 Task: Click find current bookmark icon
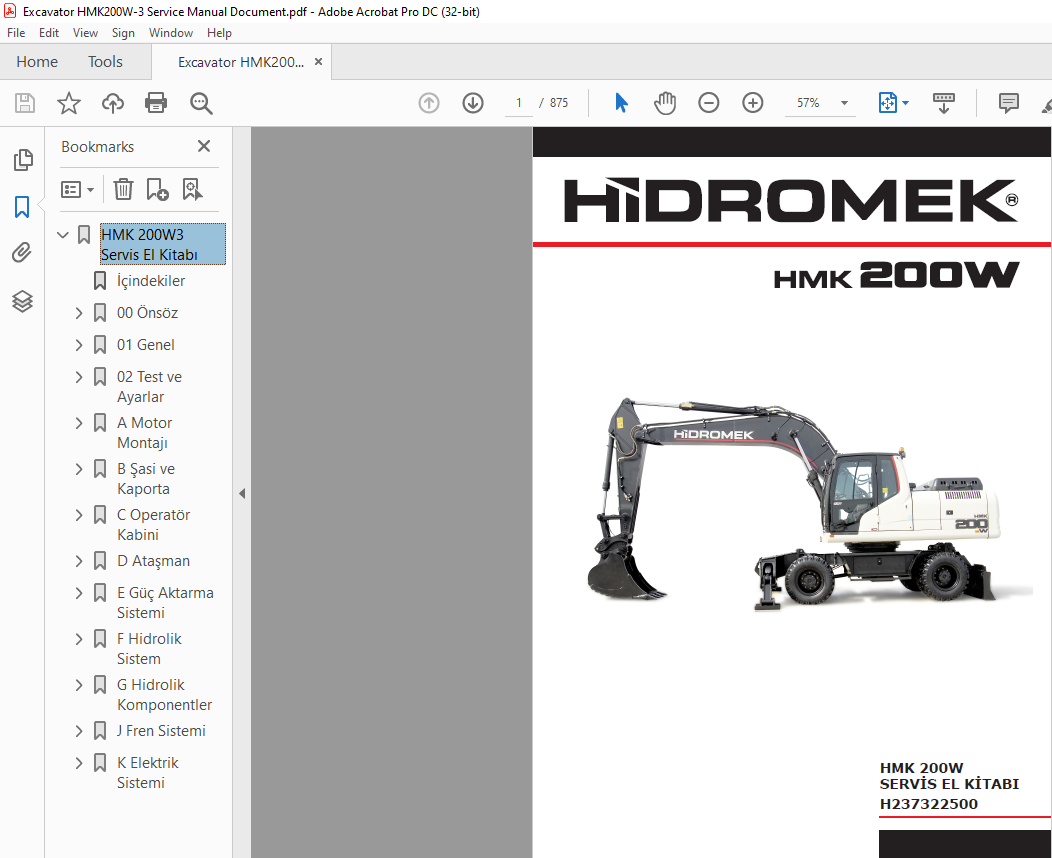(193, 190)
